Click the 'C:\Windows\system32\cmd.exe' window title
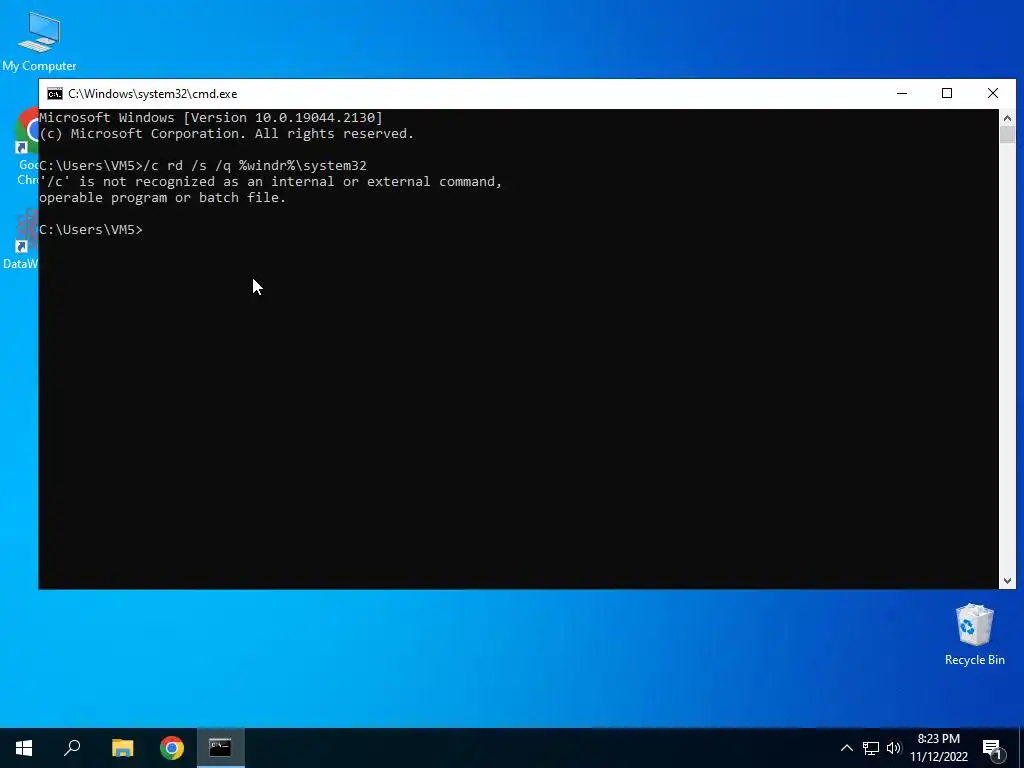This screenshot has width=1024, height=768. (x=153, y=94)
